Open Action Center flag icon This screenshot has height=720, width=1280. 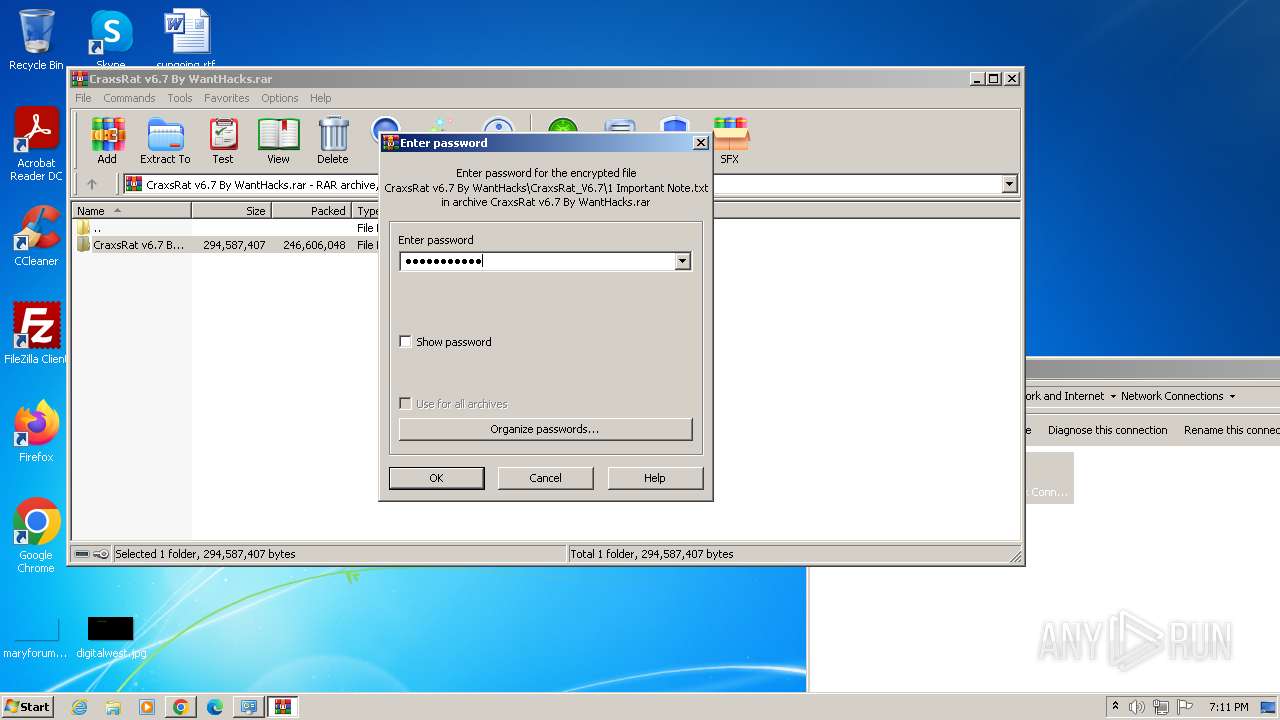[x=1185, y=707]
